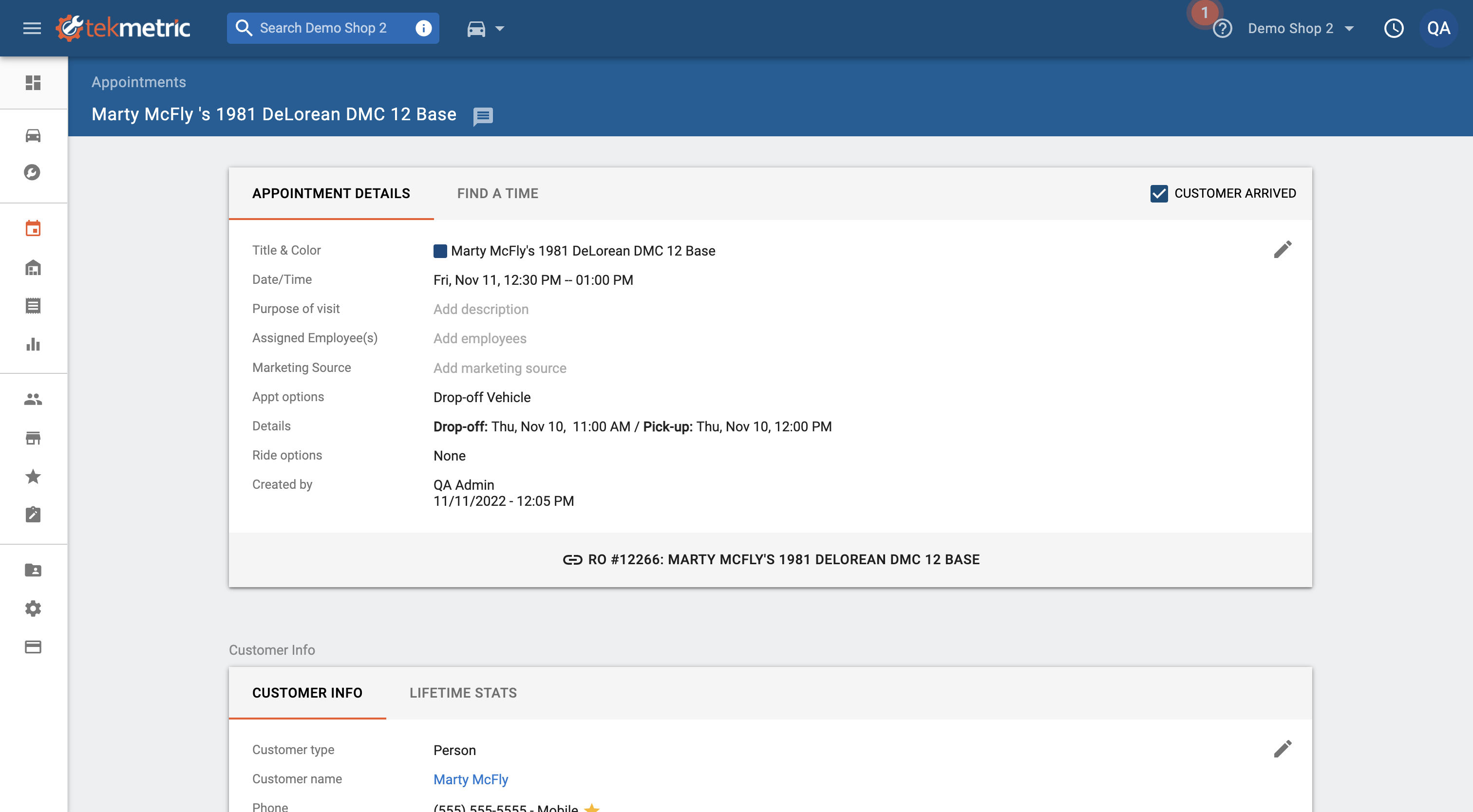Click Add description for purpose of visit
The height and width of the screenshot is (812, 1473).
[481, 309]
